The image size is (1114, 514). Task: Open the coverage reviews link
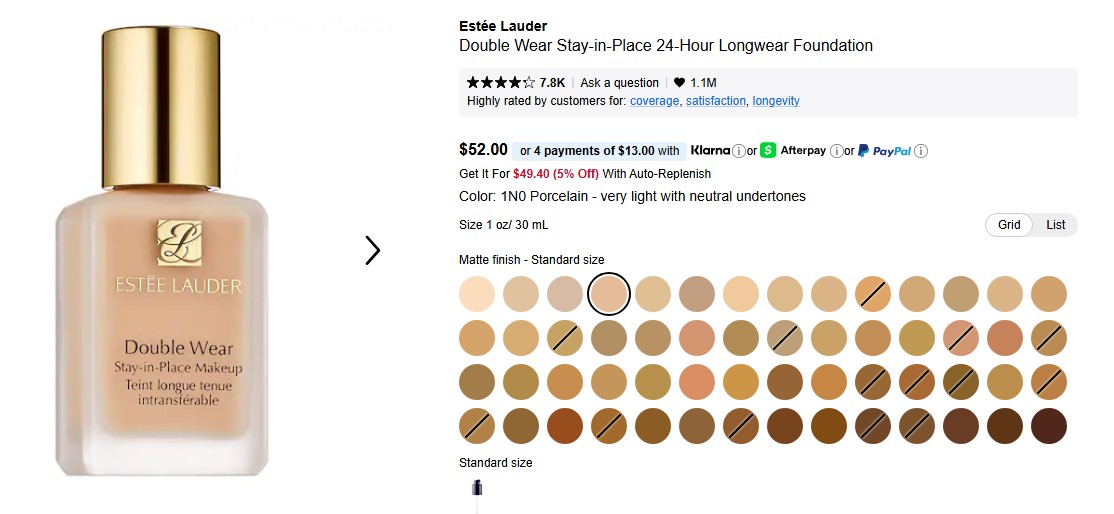[654, 101]
